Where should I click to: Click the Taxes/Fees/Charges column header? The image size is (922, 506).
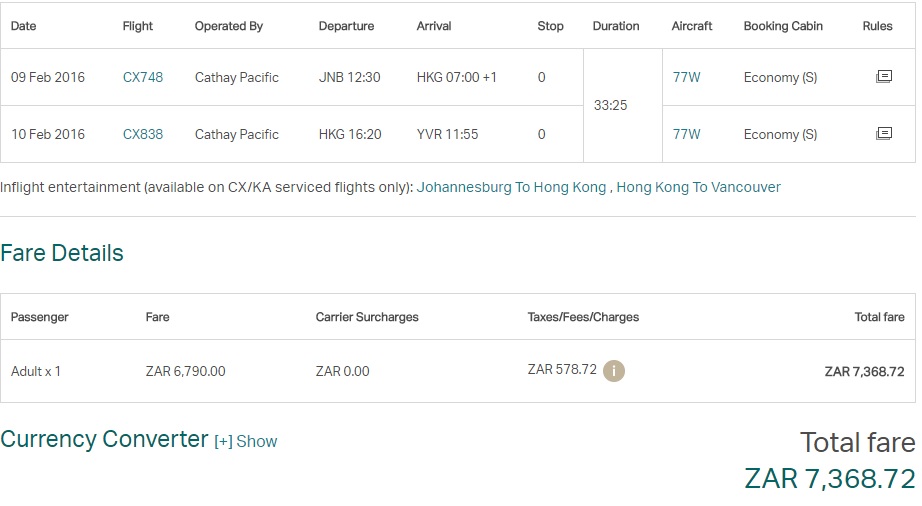(x=583, y=317)
